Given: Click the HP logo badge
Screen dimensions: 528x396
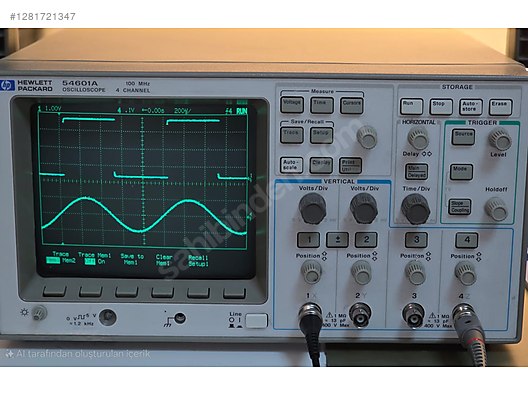Looking at the screenshot, I should click(x=7, y=86).
